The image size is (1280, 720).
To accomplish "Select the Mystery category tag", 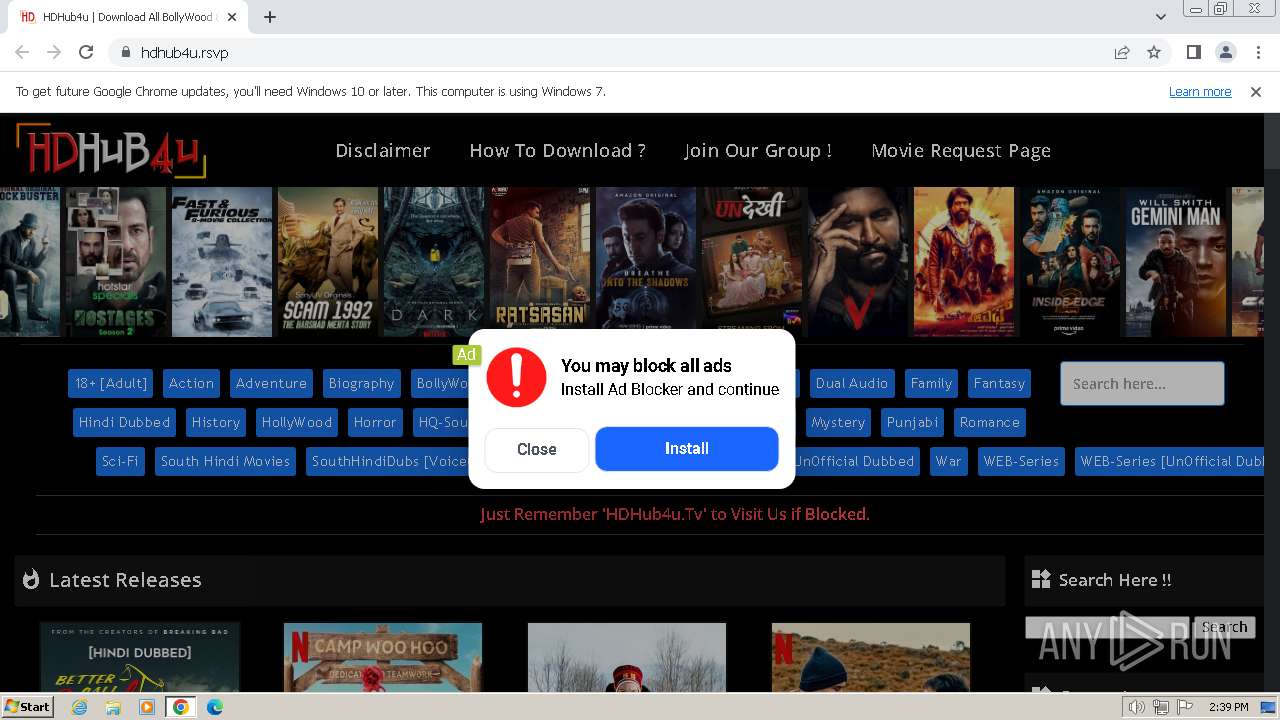I will 838,422.
